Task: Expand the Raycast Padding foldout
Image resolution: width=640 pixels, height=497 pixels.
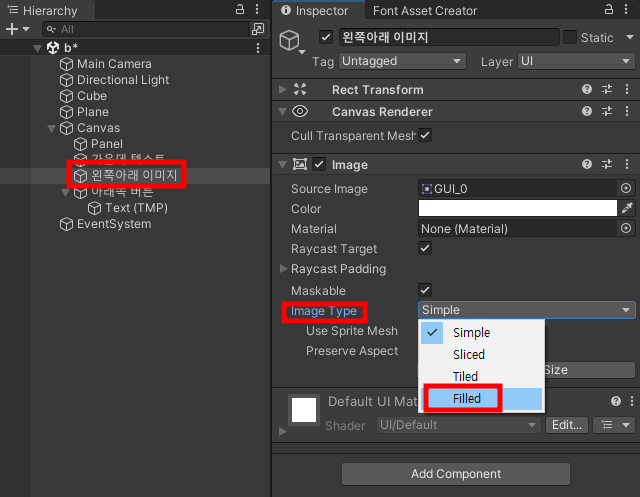Action: point(283,268)
